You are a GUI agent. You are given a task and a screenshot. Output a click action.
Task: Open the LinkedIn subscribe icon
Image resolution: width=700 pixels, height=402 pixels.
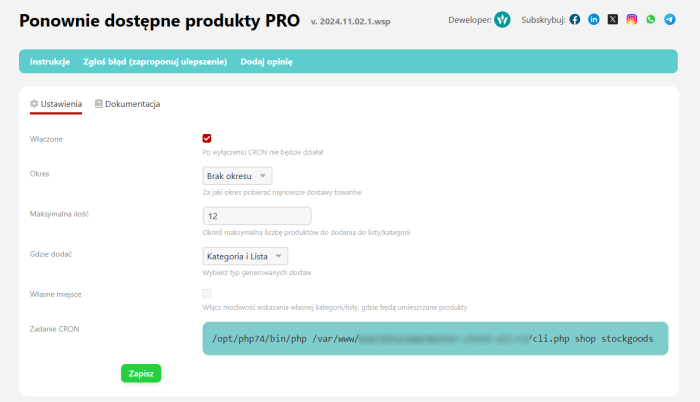pos(594,19)
